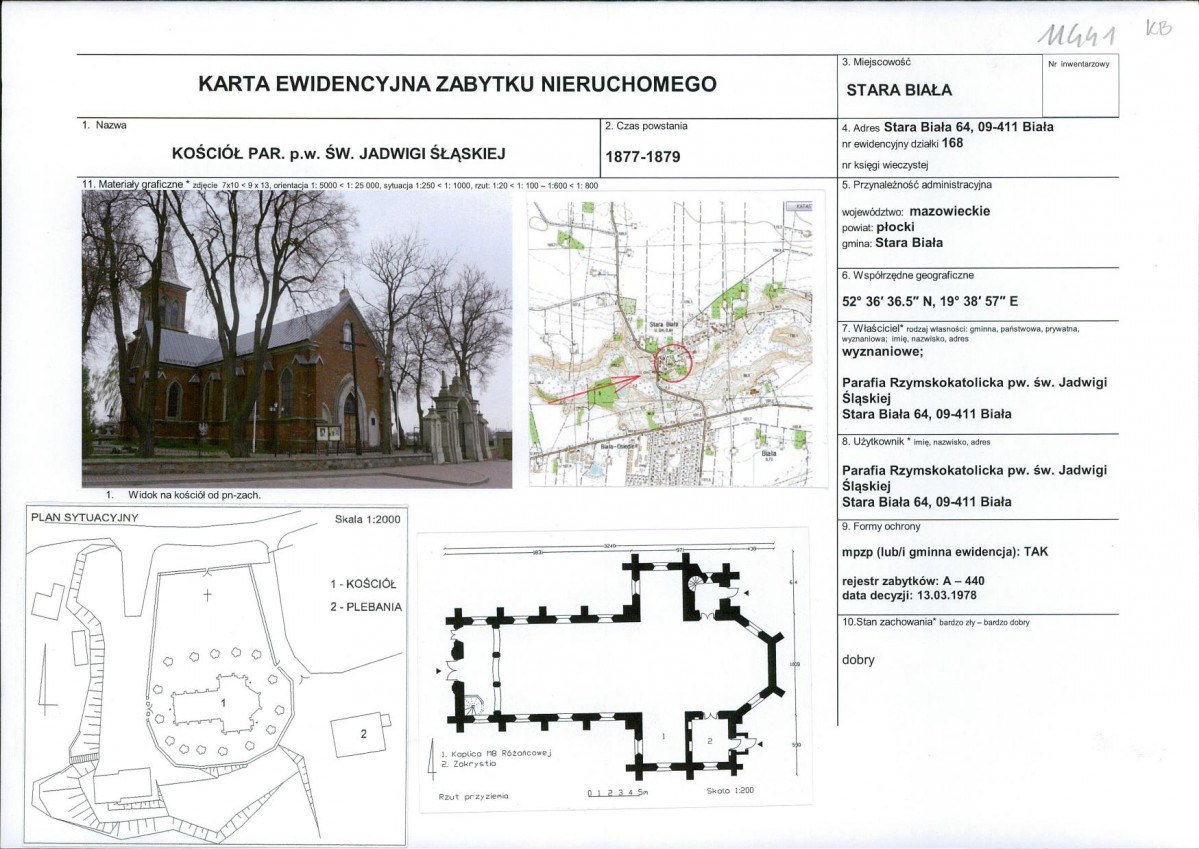The width and height of the screenshot is (1199, 849).
Task: Click legend entry 1. Kaplica MB Różańcowej
Action: coord(496,753)
